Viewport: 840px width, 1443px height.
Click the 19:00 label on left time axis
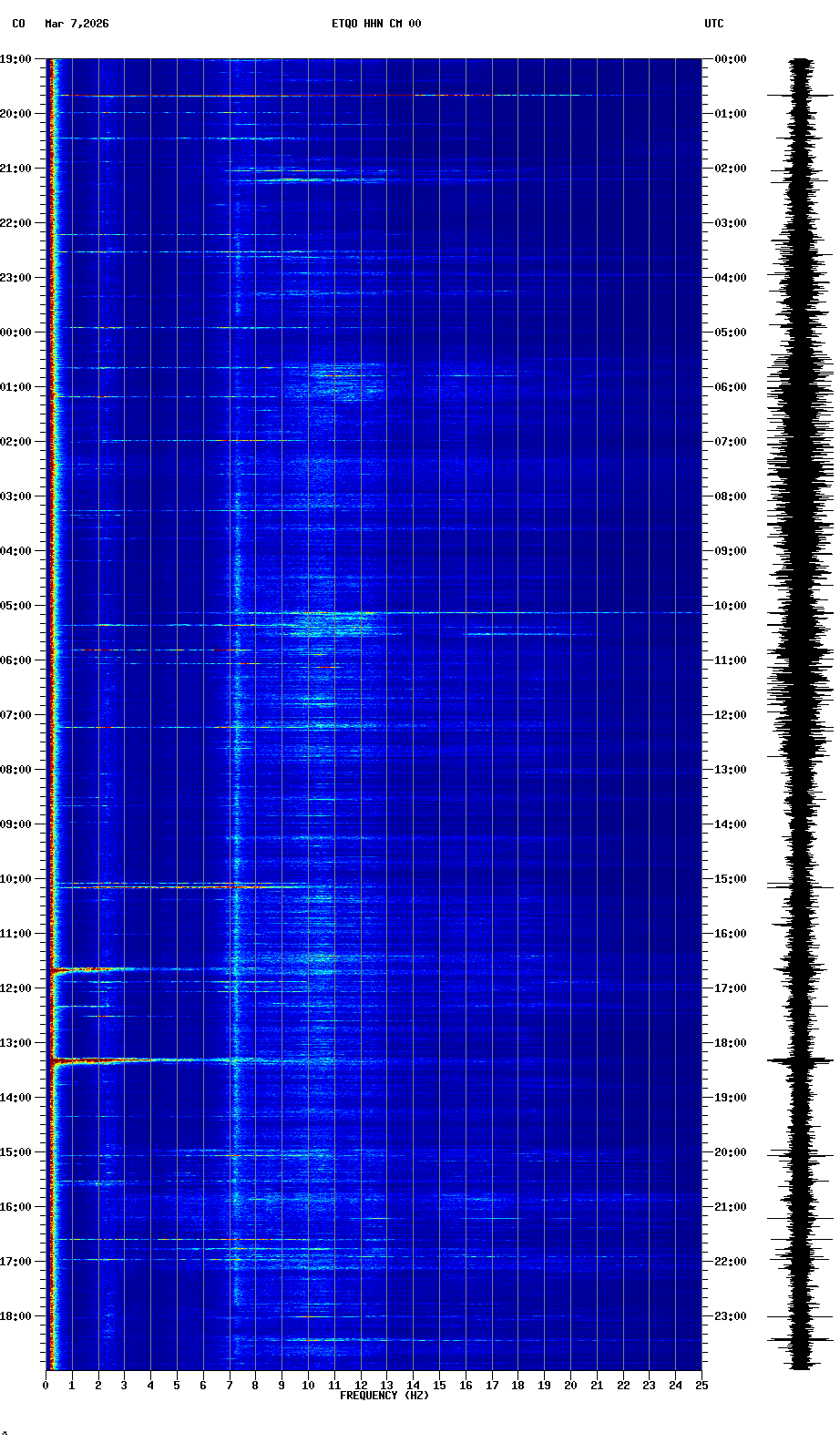point(15,59)
